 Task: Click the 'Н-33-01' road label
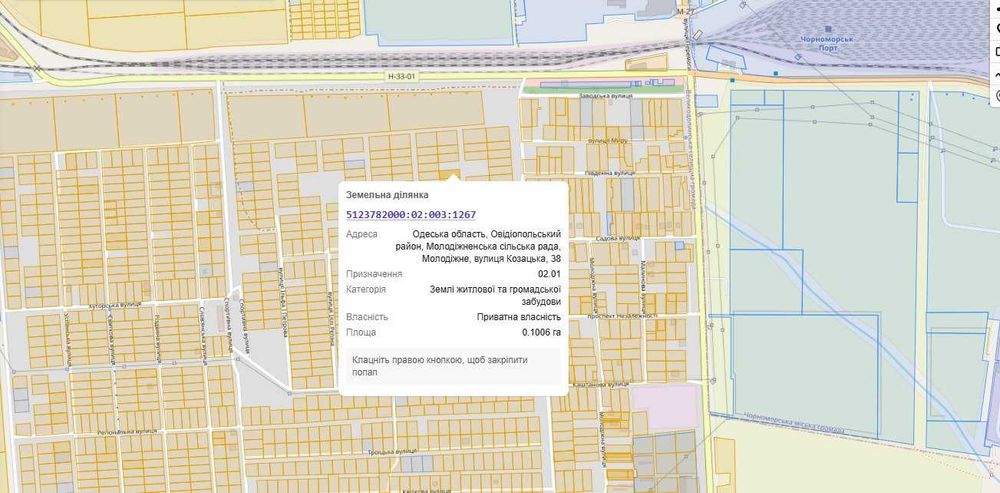[402, 75]
